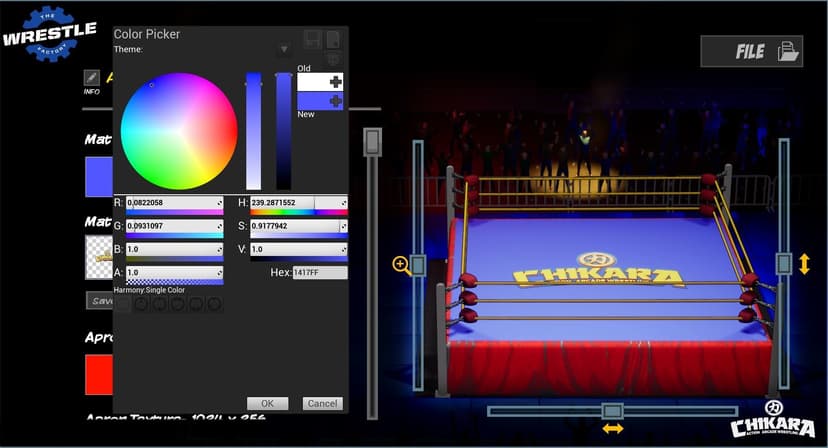
Task: Select the sixth harmony mode icon
Action: 214,304
